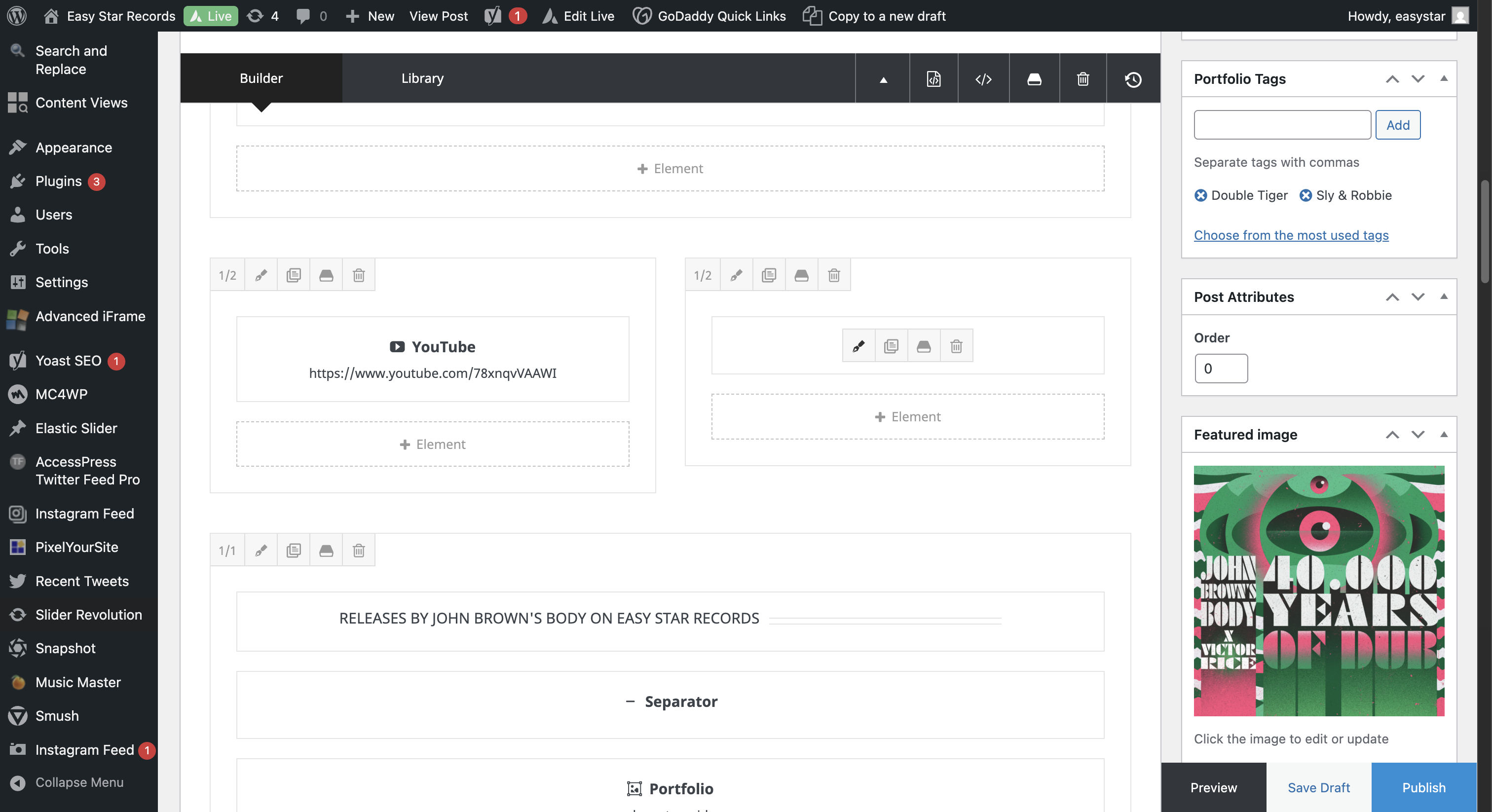This screenshot has height=812, width=1492.
Task: Click the builder code view icon
Action: 983,79
